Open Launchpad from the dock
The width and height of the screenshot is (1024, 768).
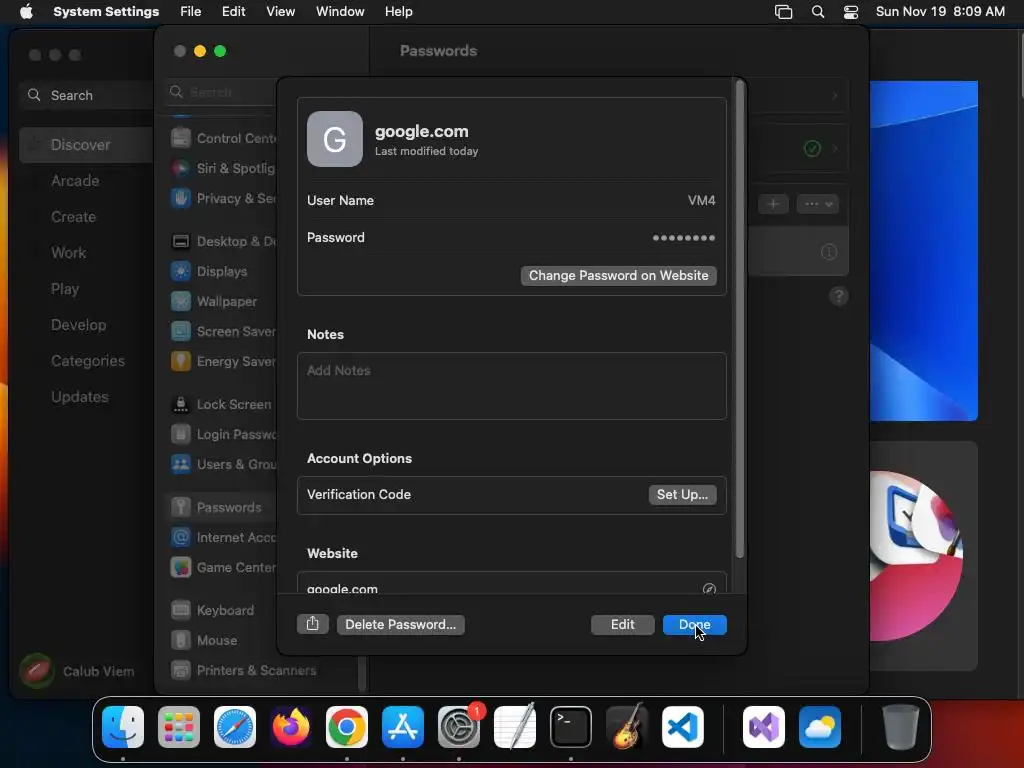[179, 727]
